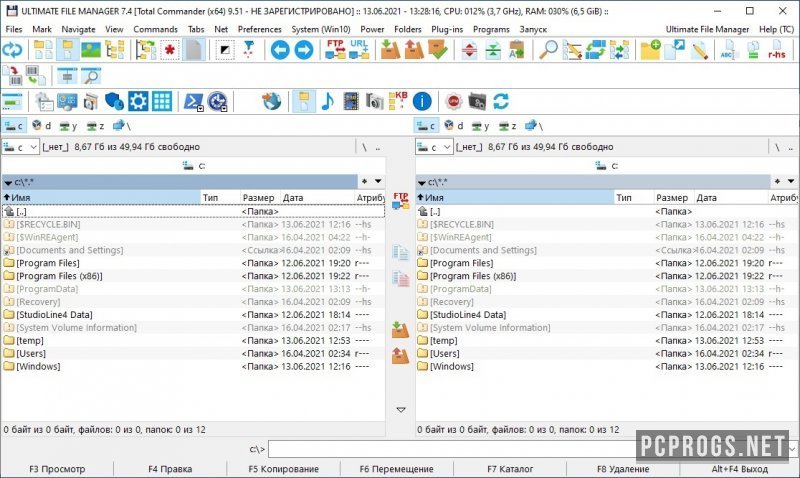Click middle-bar FTP icon between panels

click(x=401, y=201)
